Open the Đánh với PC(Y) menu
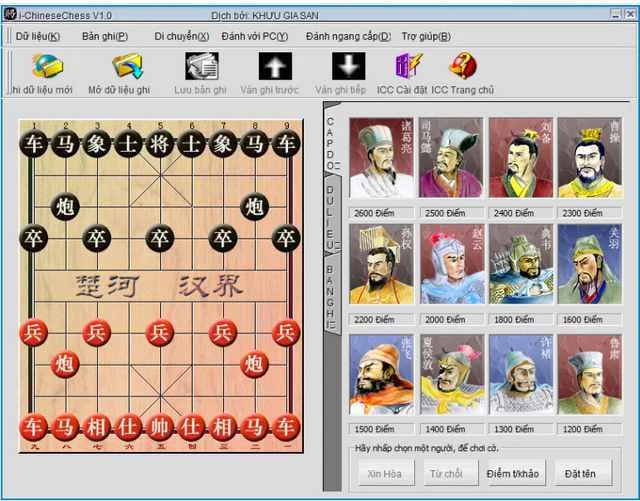The width and height of the screenshot is (640, 501). (x=255, y=36)
